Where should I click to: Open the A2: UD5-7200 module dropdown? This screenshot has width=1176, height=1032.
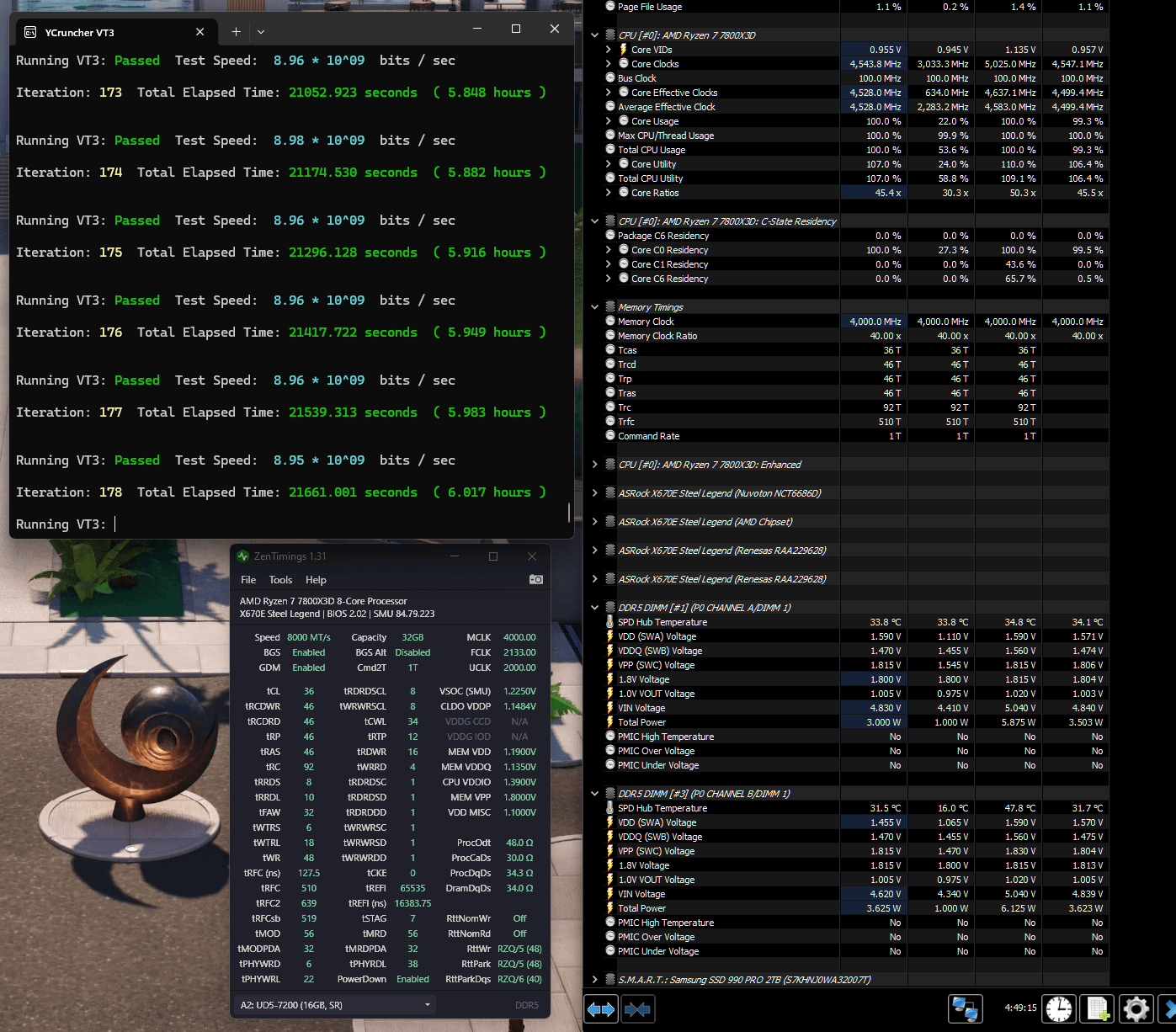click(x=335, y=1005)
